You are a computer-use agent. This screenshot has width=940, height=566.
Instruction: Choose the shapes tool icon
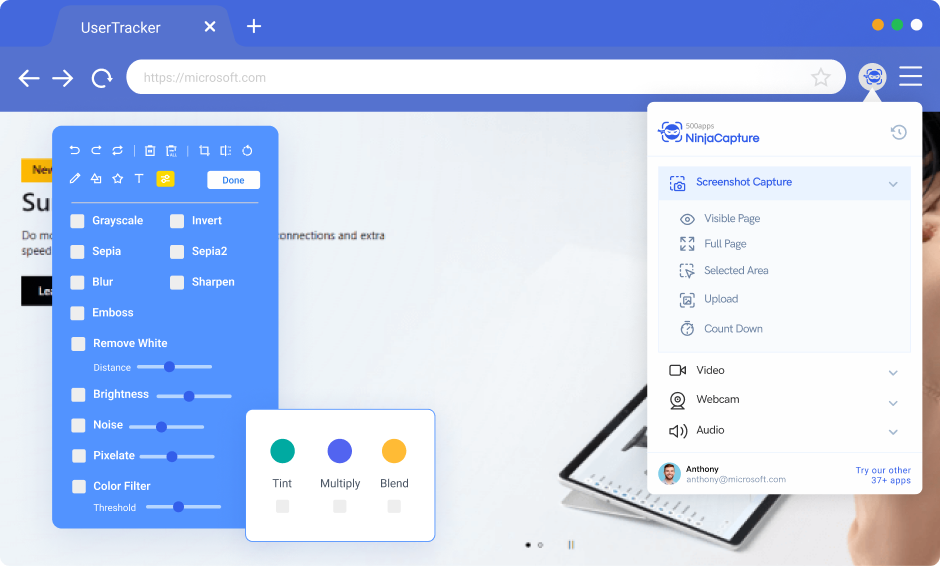click(x=96, y=179)
